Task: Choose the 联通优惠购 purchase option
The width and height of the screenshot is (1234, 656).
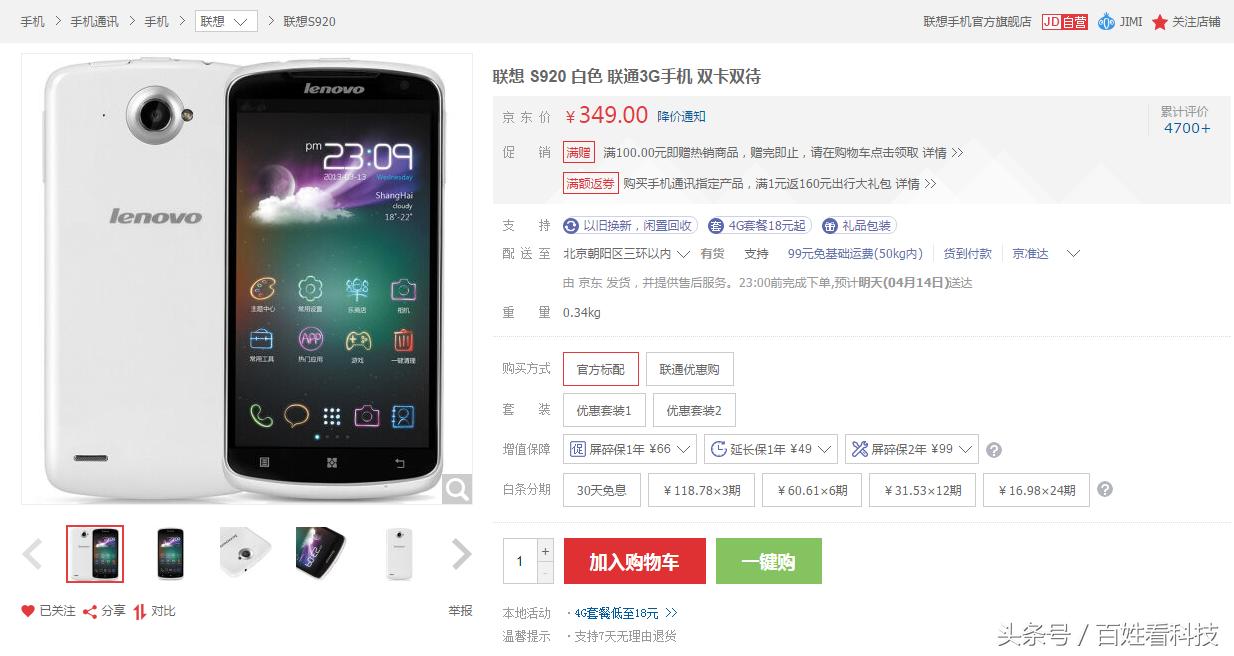Action: click(689, 369)
